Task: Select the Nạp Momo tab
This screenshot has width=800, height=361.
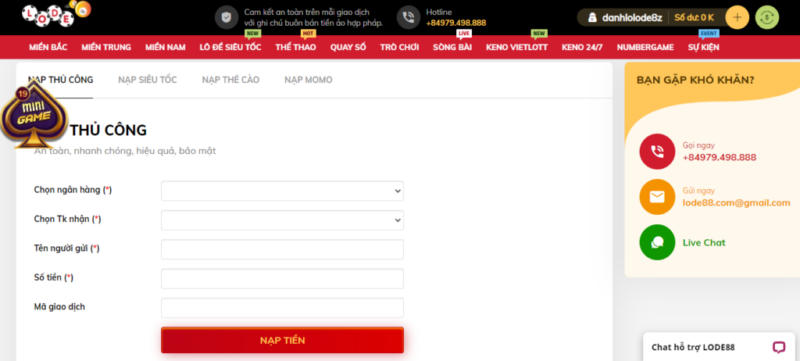Action: 308,80
